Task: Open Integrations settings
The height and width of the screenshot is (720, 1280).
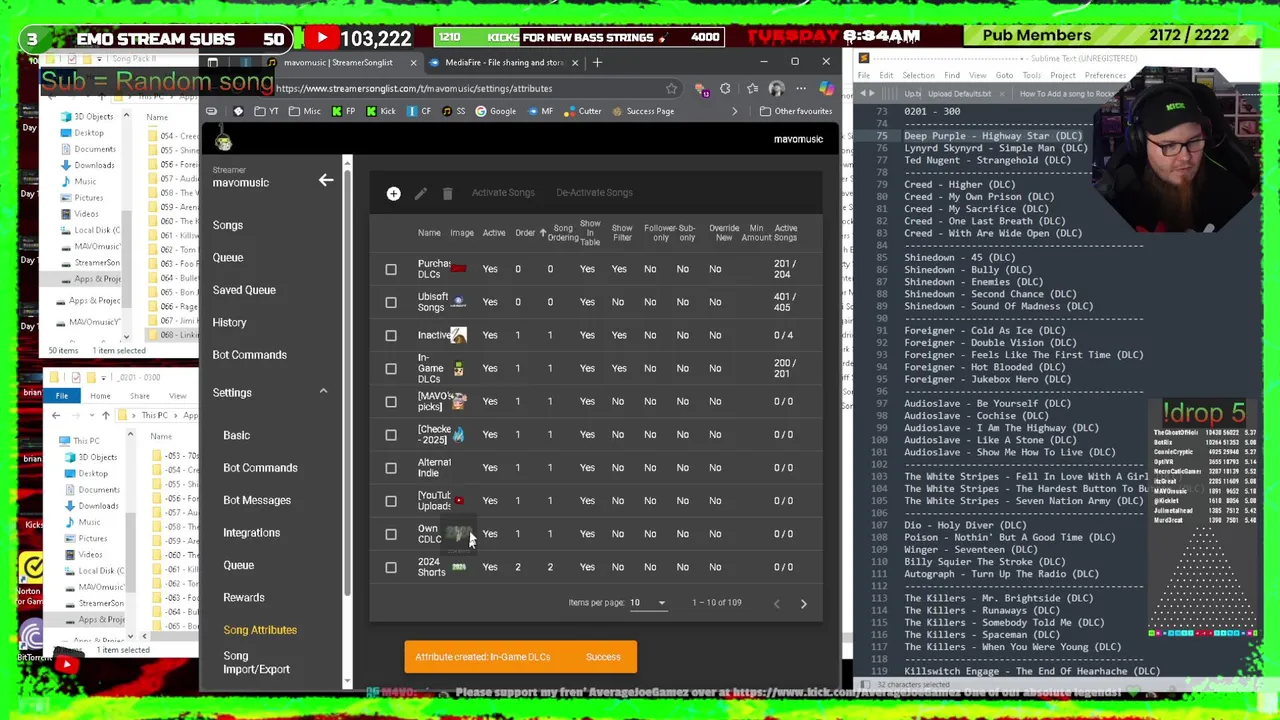Action: tap(251, 533)
